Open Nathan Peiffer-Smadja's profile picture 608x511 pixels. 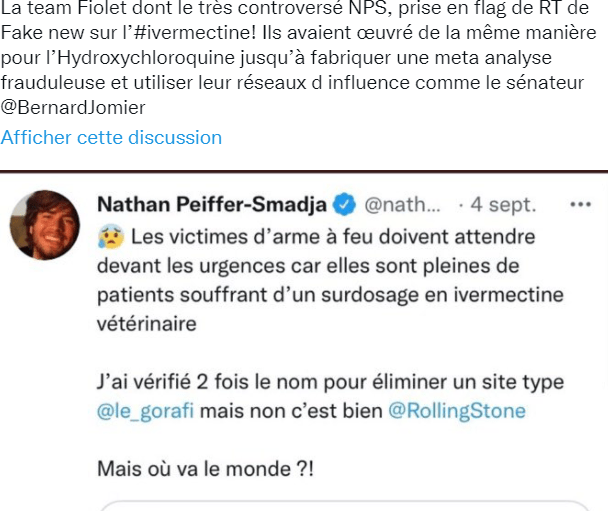coord(44,225)
